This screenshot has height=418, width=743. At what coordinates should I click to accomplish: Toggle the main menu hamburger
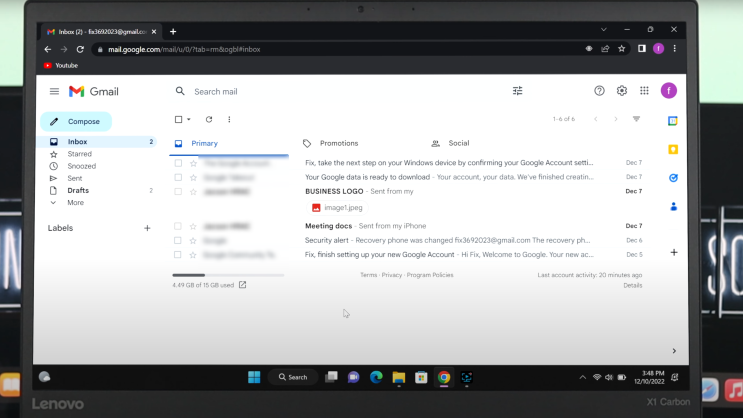(54, 91)
